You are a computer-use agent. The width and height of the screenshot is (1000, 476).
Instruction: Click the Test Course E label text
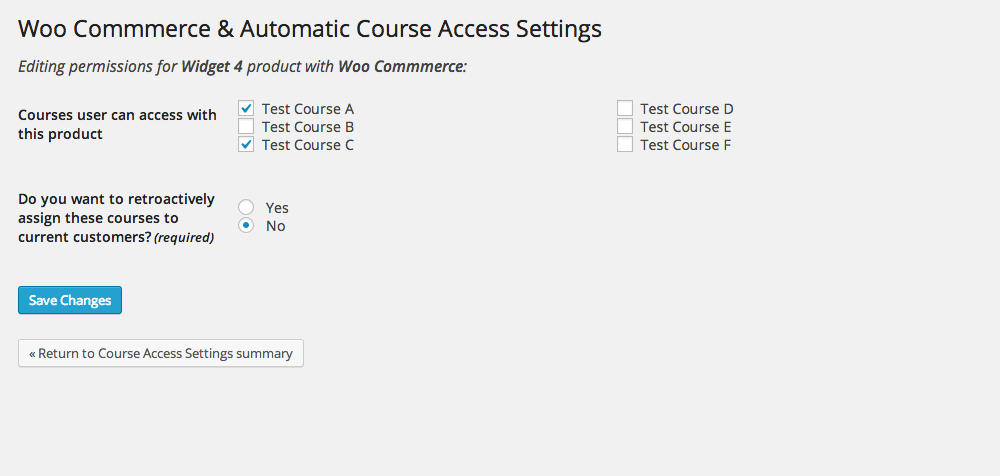coord(686,127)
